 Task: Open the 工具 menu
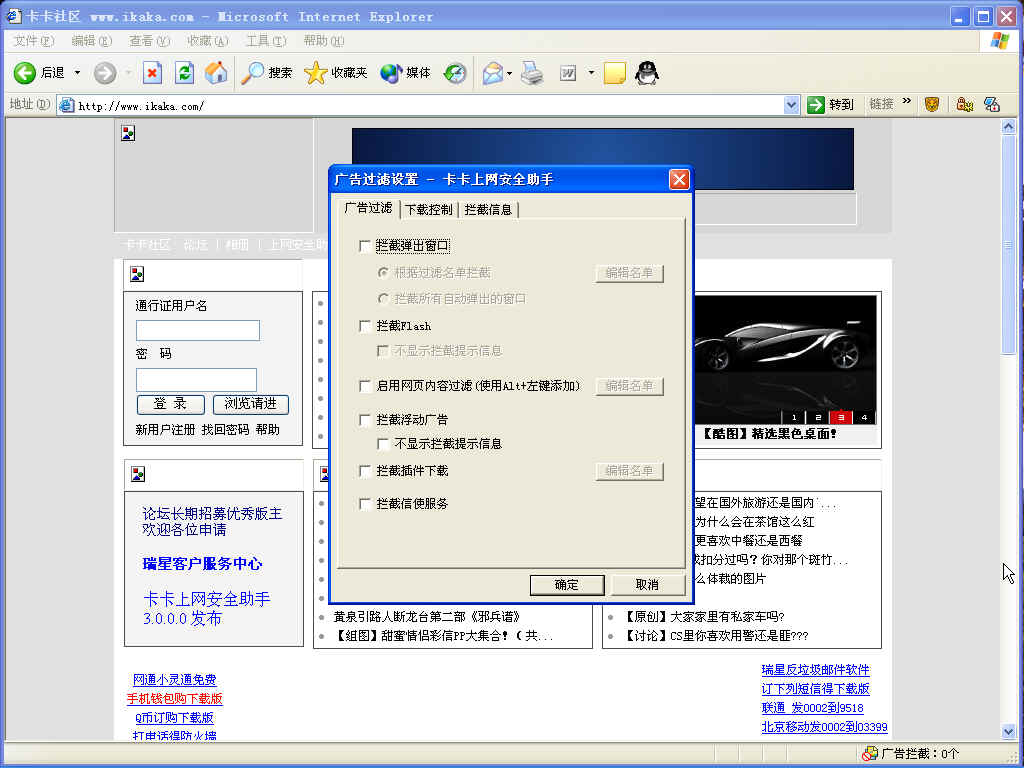tap(266, 40)
